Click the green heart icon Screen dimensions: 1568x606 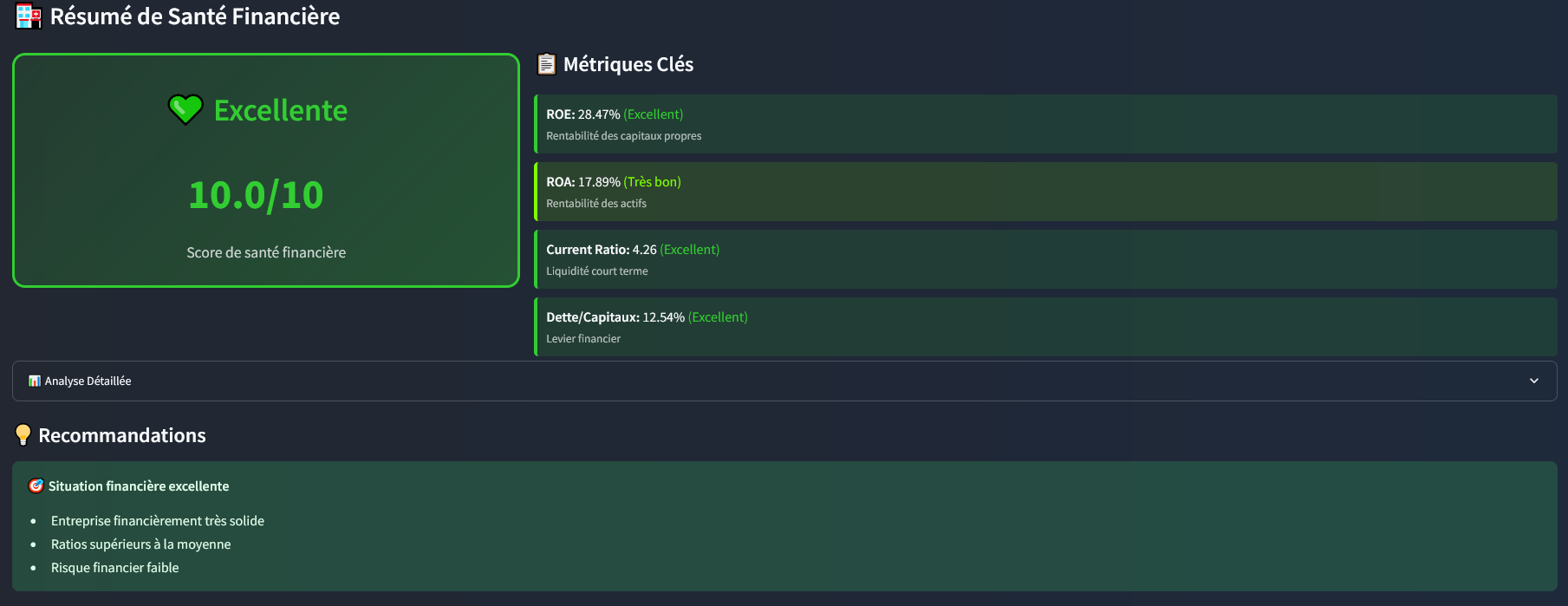(x=185, y=110)
